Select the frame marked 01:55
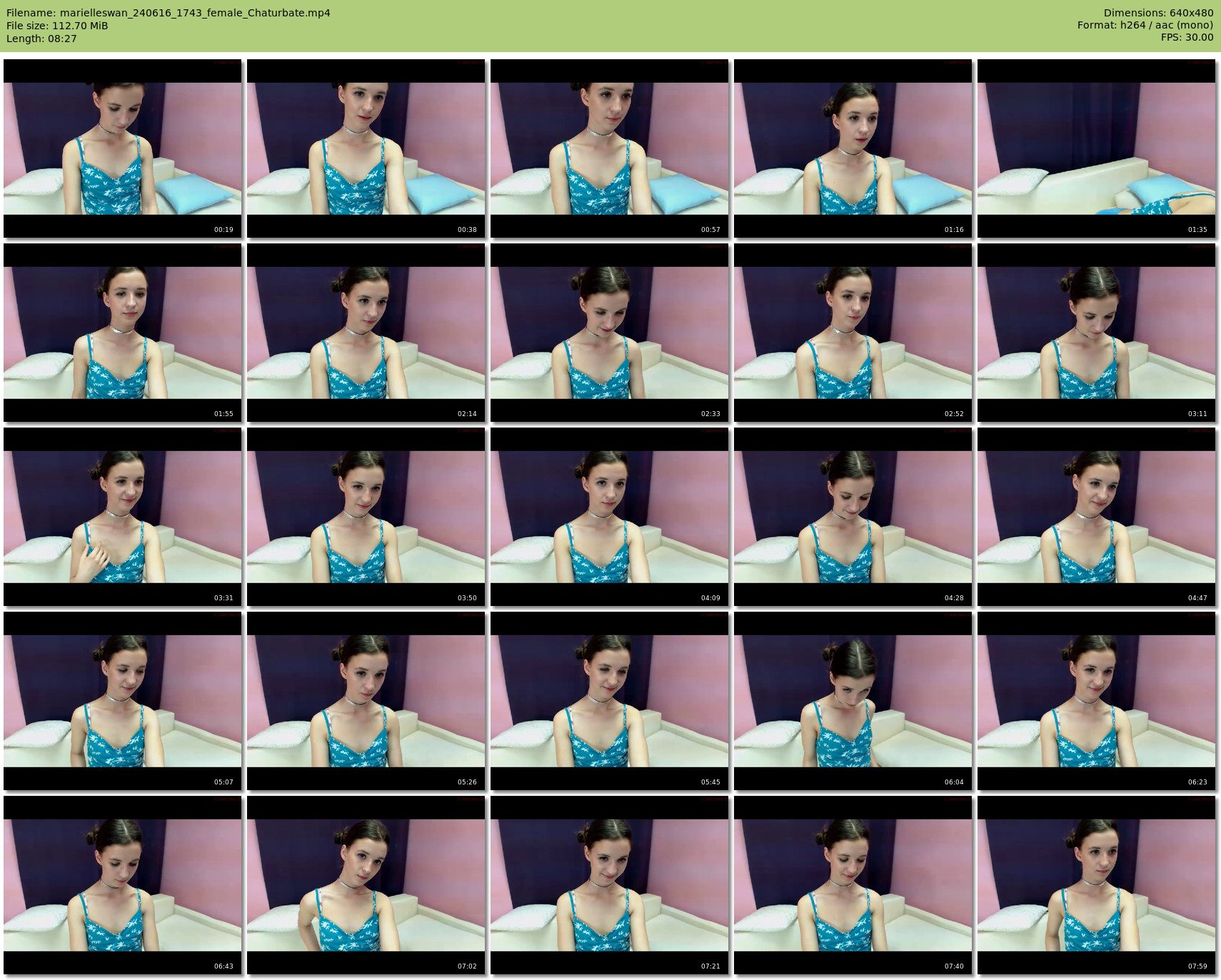Viewport: 1221px width, 980px height. [x=123, y=333]
